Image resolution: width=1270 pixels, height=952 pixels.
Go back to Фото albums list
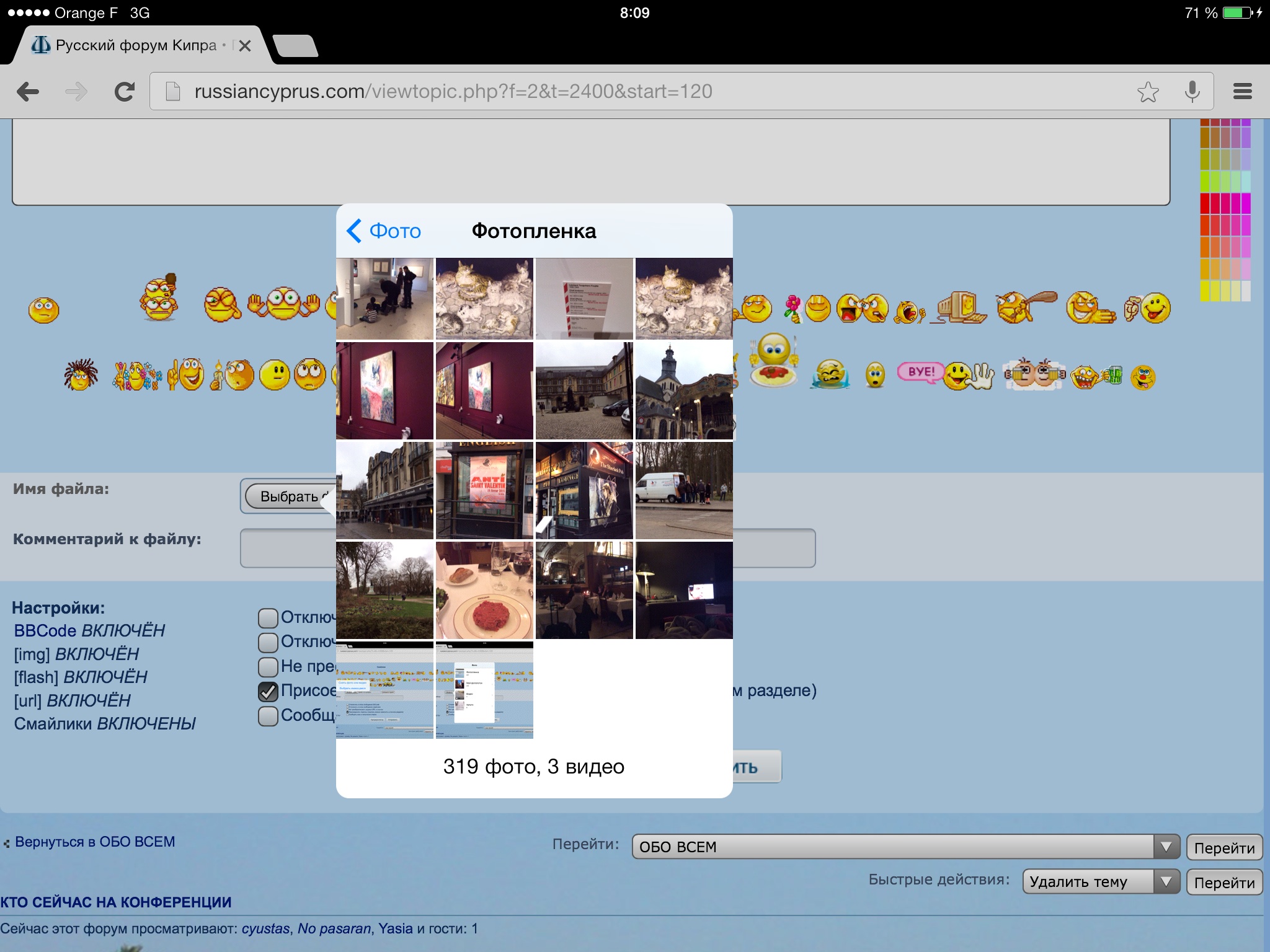pos(384,231)
